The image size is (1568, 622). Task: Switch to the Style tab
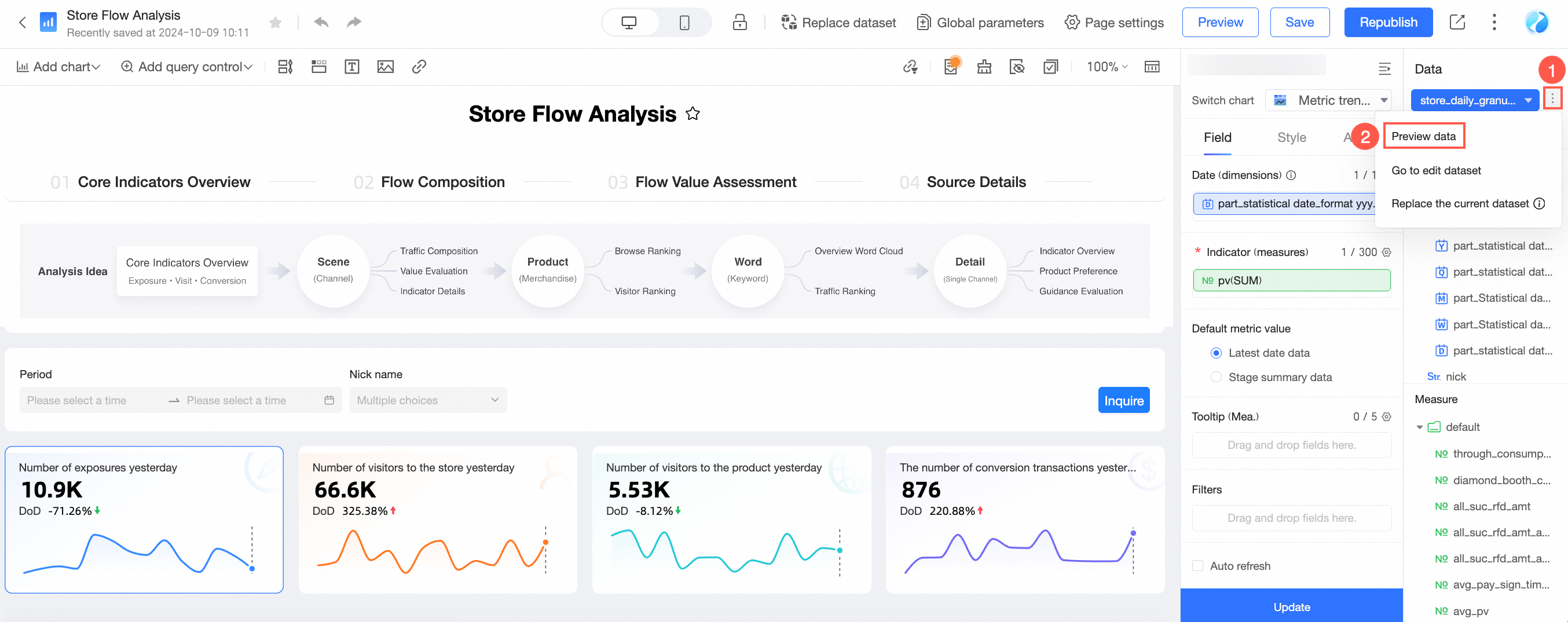[x=1291, y=137]
